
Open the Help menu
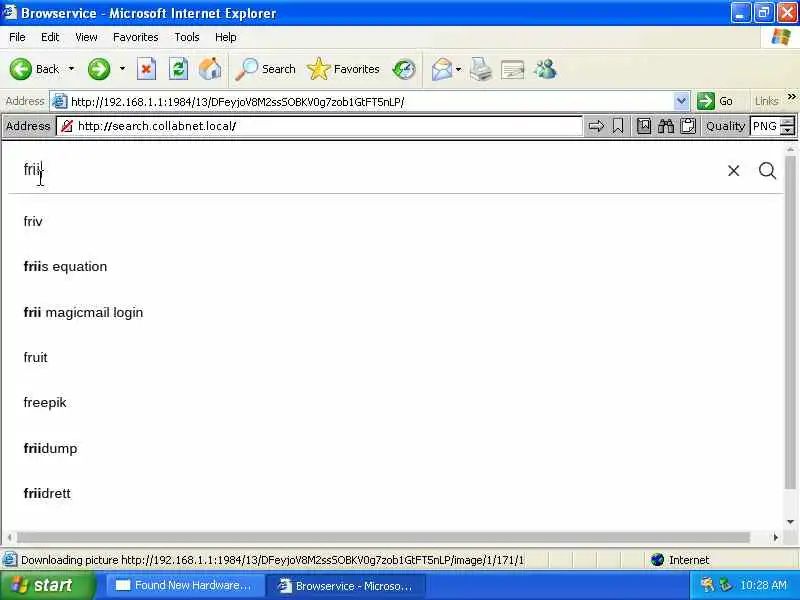[x=226, y=37]
